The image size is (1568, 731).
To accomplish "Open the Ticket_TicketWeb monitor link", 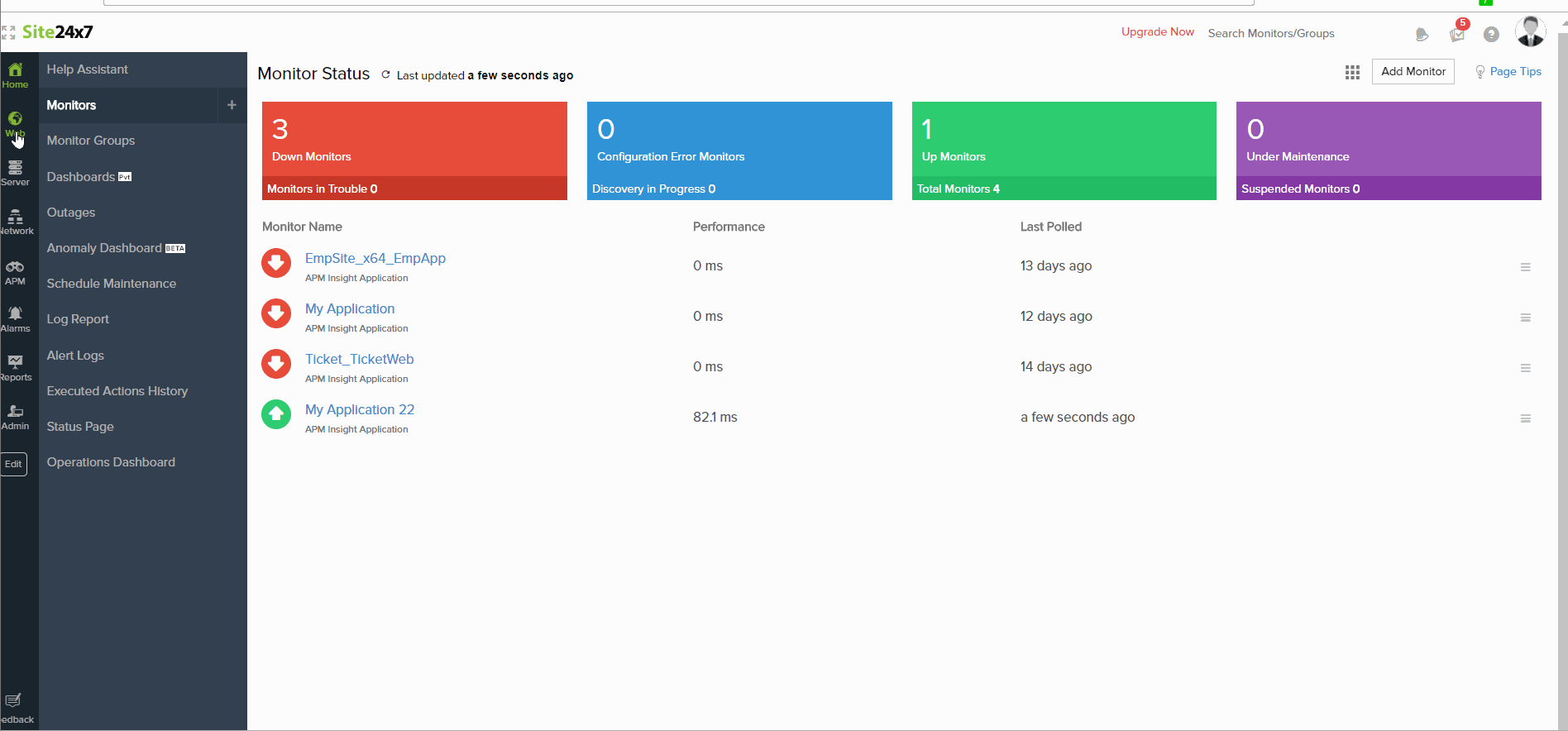I will pos(359,359).
